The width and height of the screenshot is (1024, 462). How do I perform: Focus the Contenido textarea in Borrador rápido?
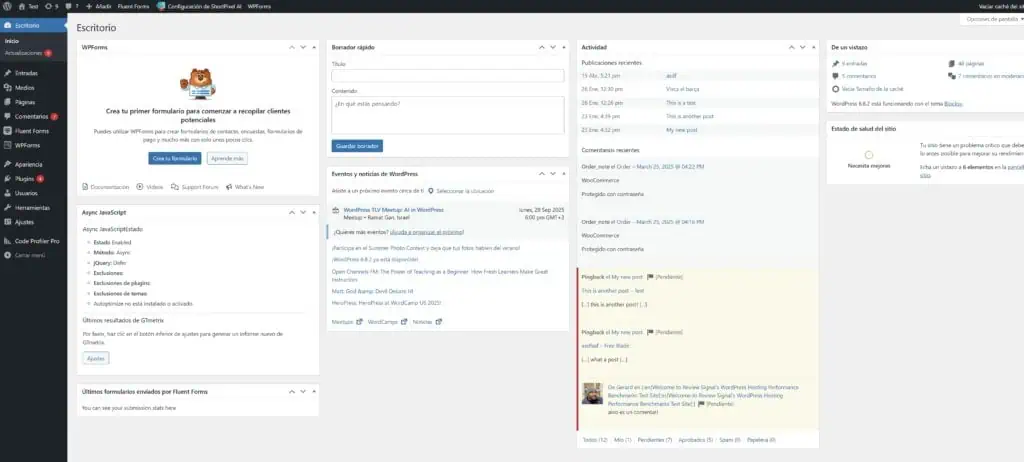pyautogui.click(x=447, y=116)
